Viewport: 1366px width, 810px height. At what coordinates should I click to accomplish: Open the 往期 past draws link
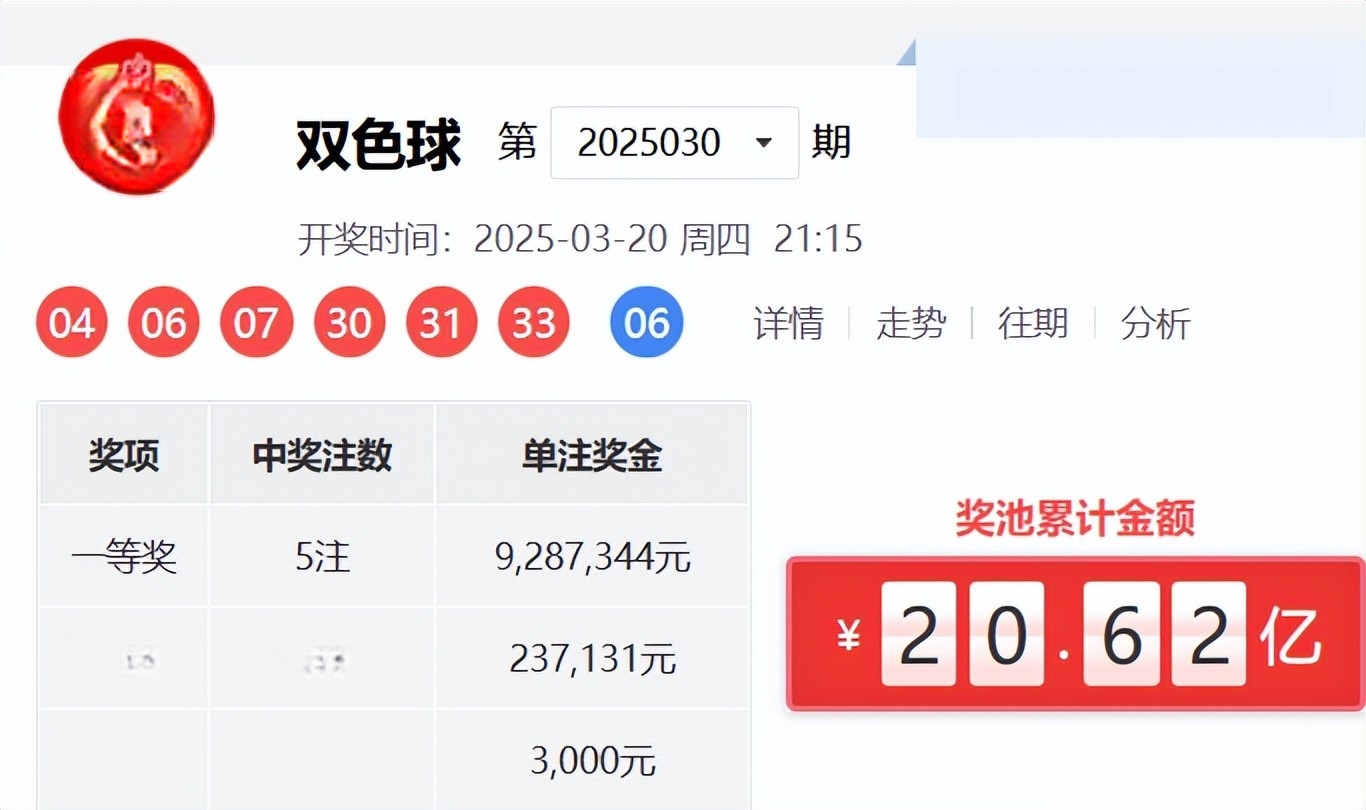click(1033, 324)
